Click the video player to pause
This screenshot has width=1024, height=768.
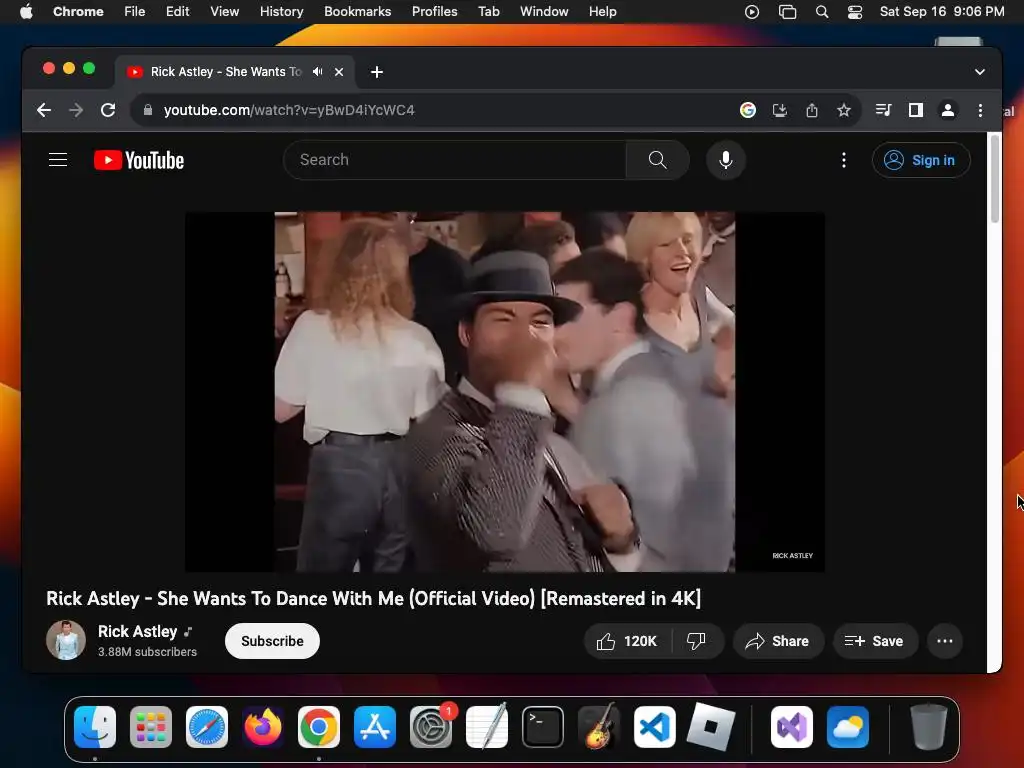(504, 392)
